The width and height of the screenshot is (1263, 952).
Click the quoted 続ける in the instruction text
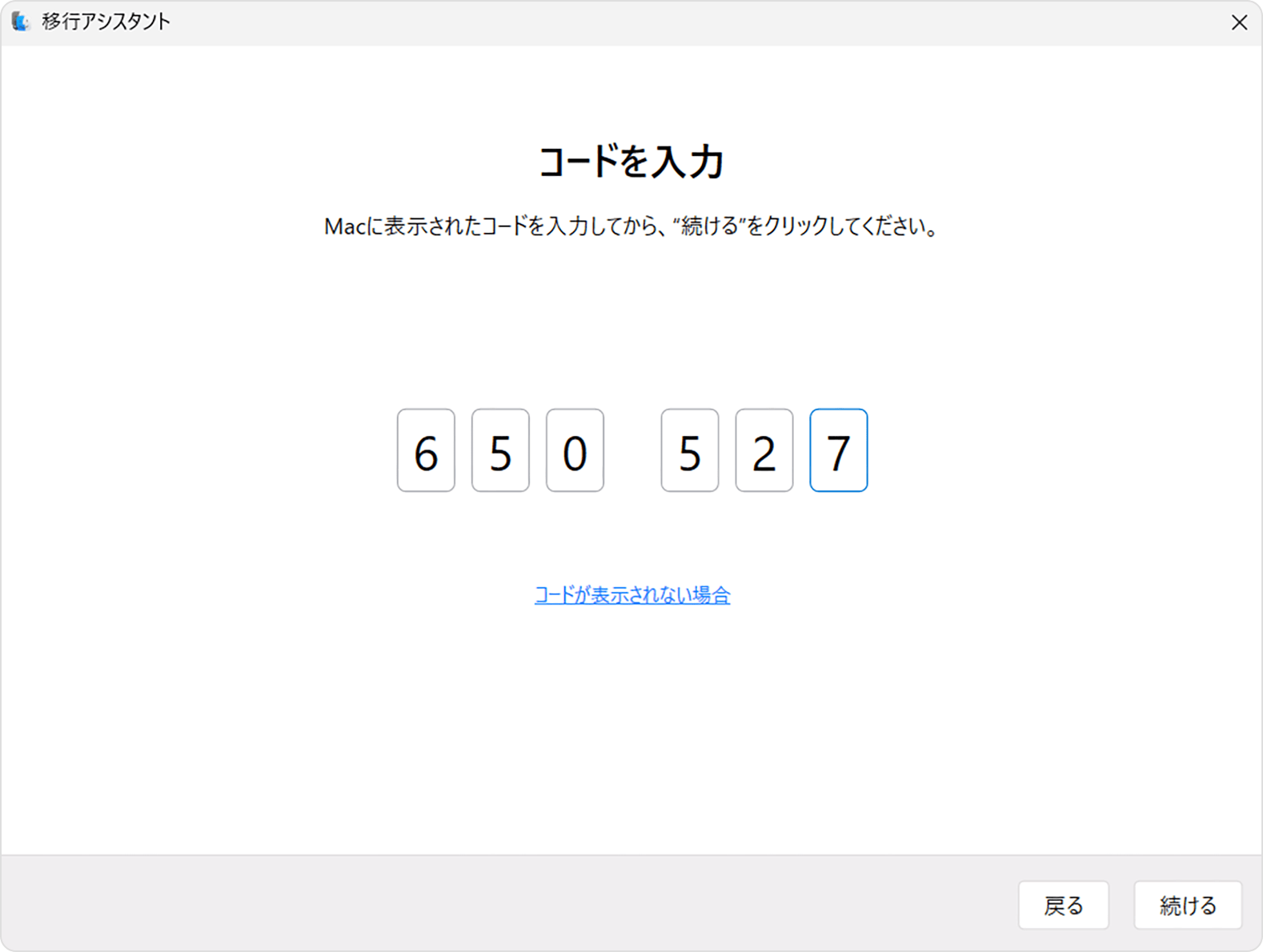(708, 226)
